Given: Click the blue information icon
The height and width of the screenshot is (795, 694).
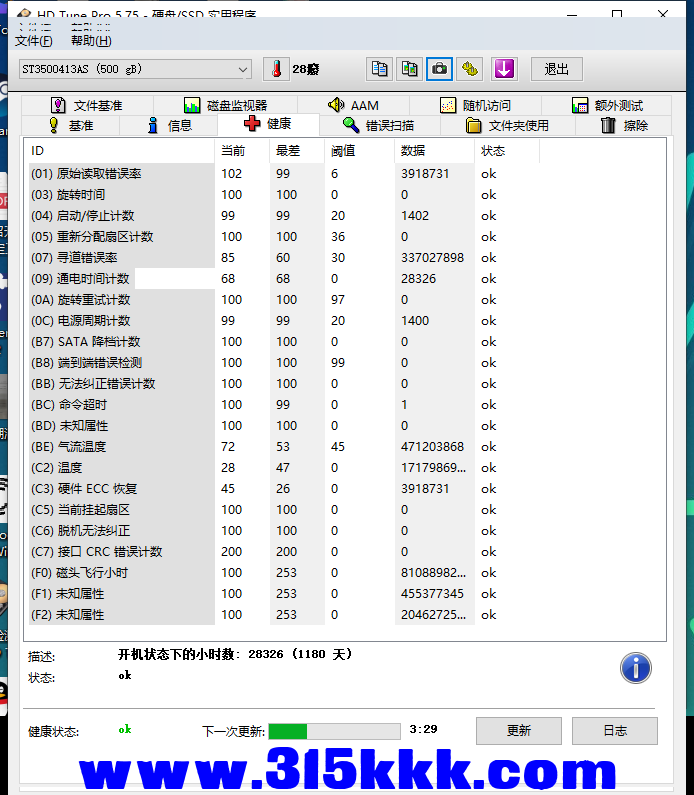Looking at the screenshot, I should click(x=635, y=668).
